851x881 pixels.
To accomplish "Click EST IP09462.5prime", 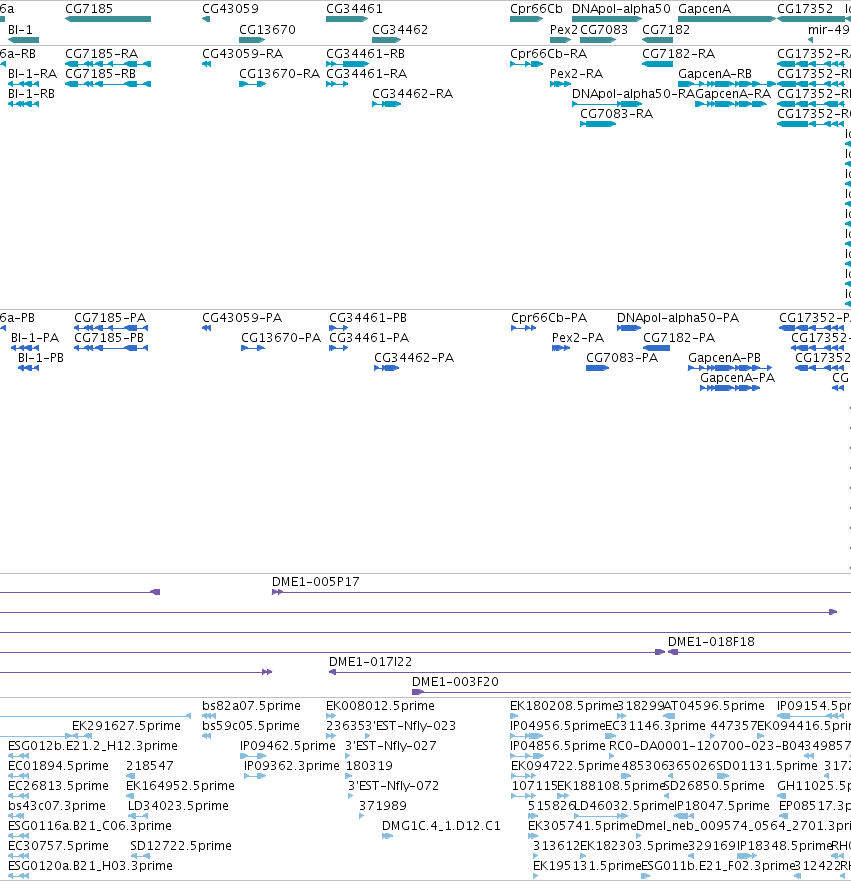I will [x=288, y=746].
